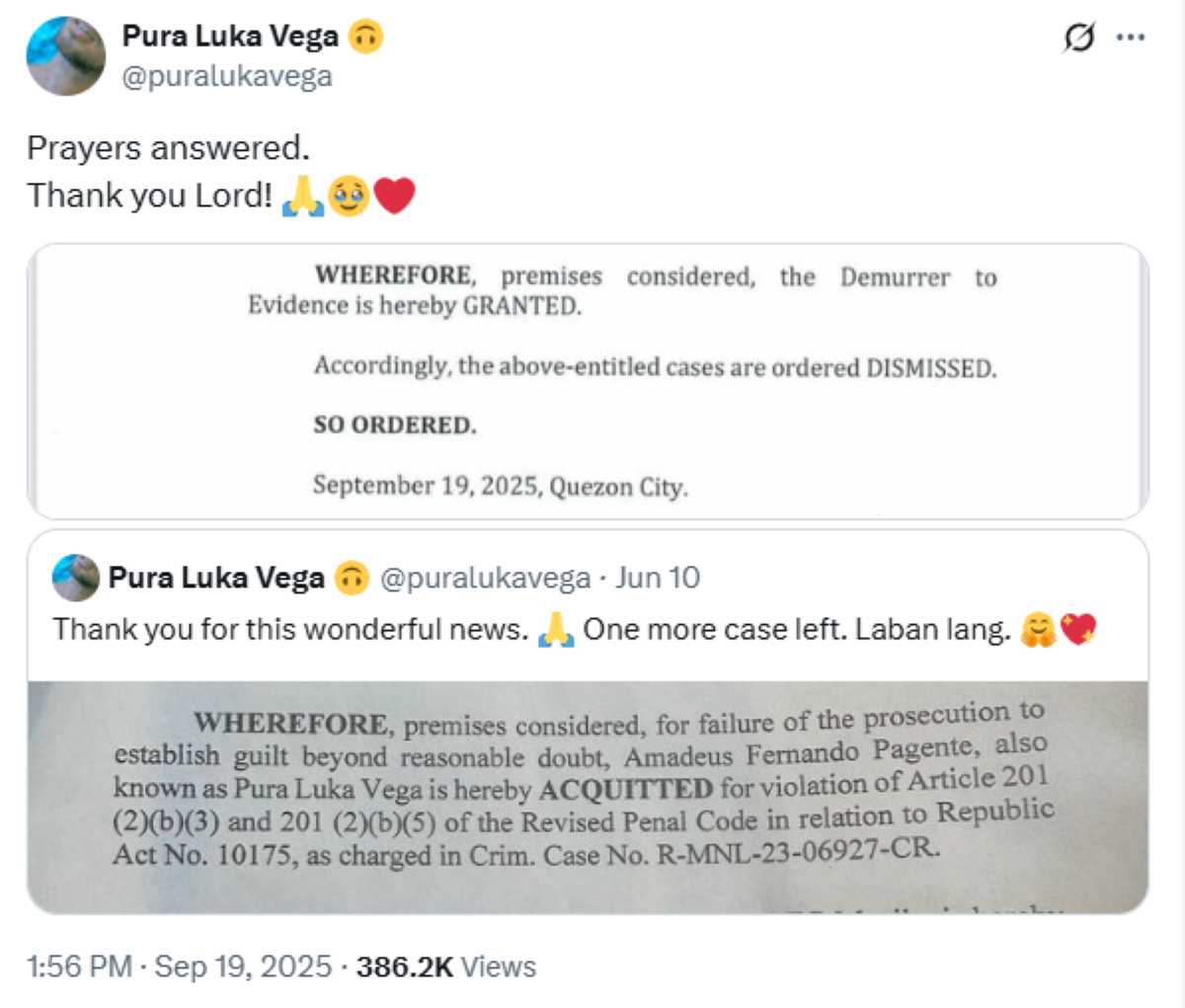Open the main profile avatar picture
1185x1008 pixels.
click(x=65, y=56)
